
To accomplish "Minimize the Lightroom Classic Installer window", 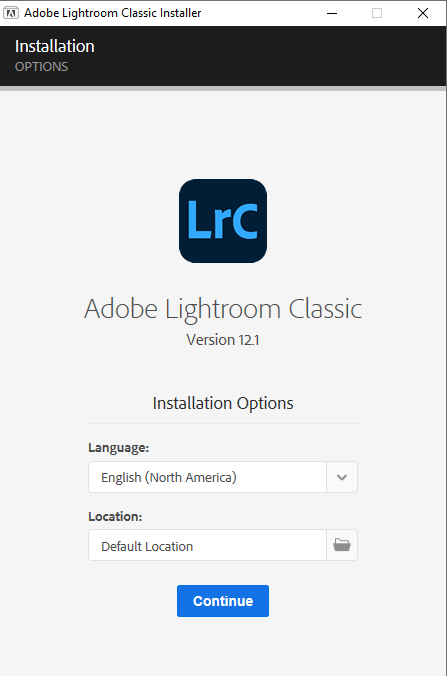I will coord(332,13).
